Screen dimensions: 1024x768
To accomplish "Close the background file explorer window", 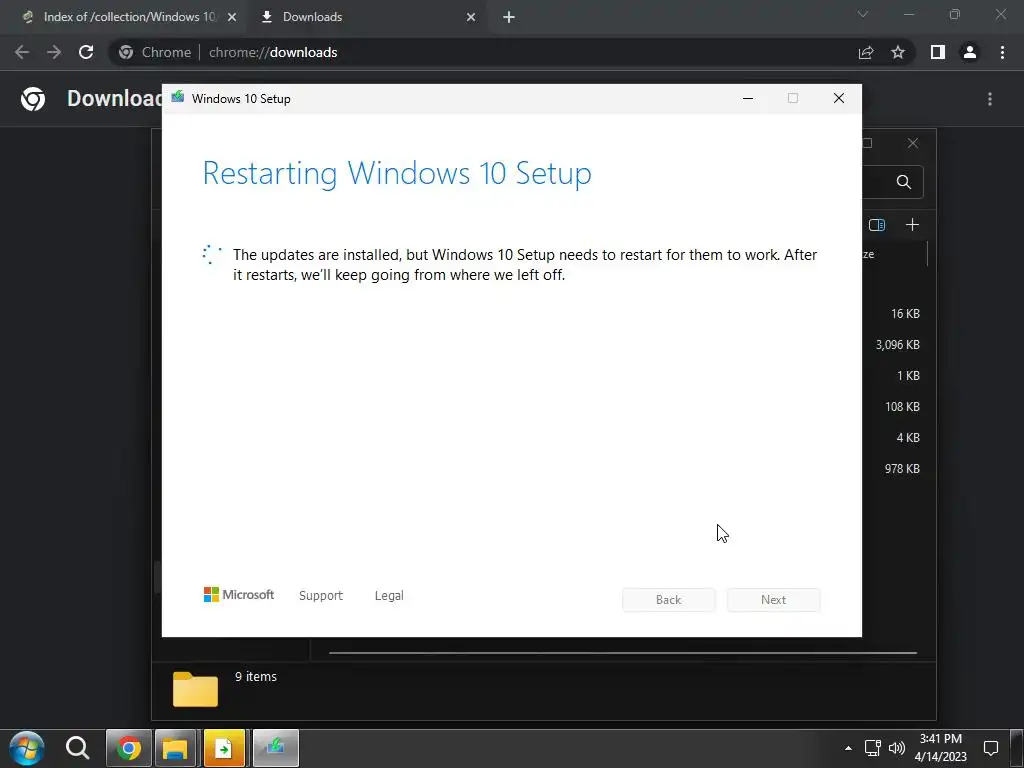I will 913,143.
